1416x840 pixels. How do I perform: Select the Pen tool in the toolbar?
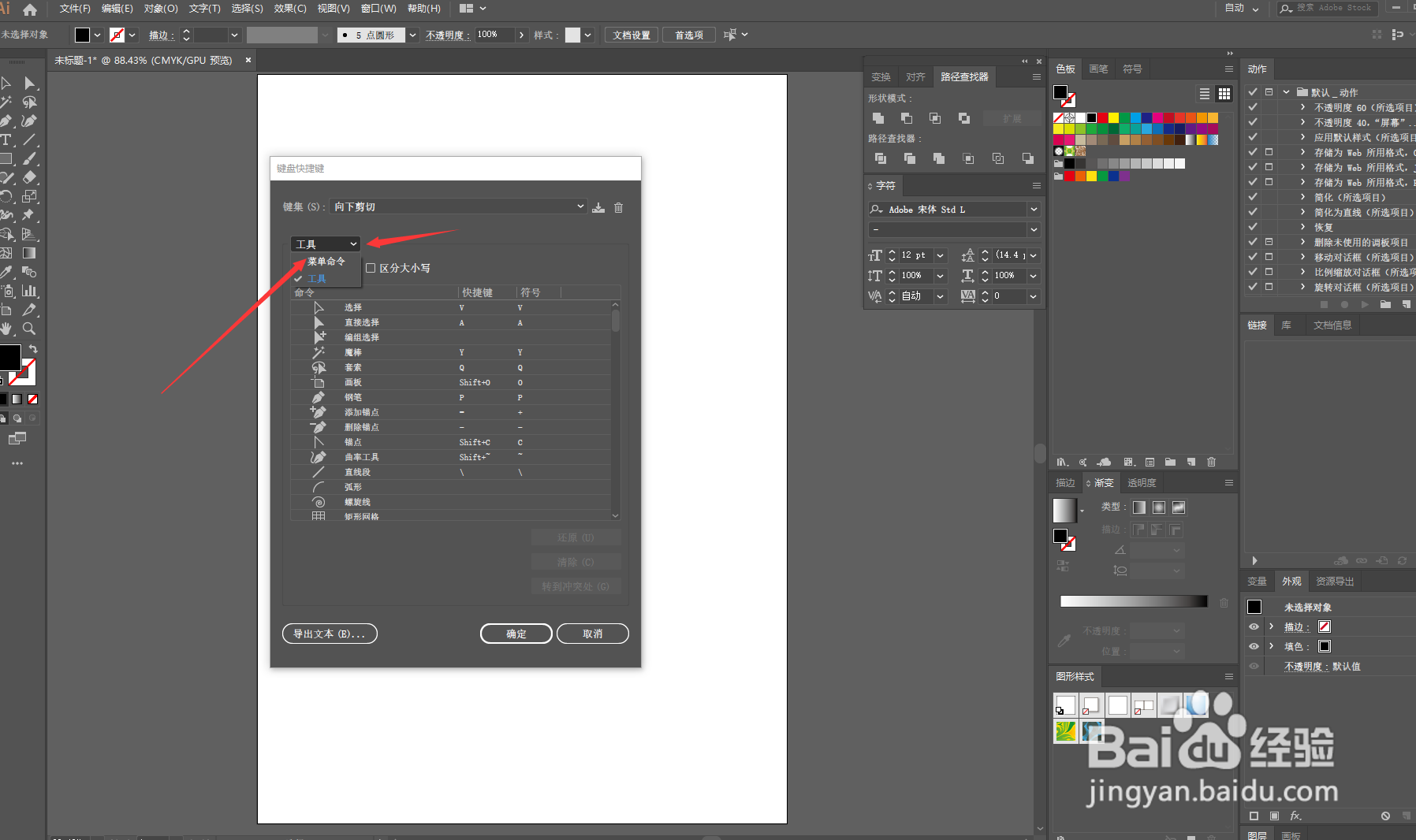tap(6, 121)
